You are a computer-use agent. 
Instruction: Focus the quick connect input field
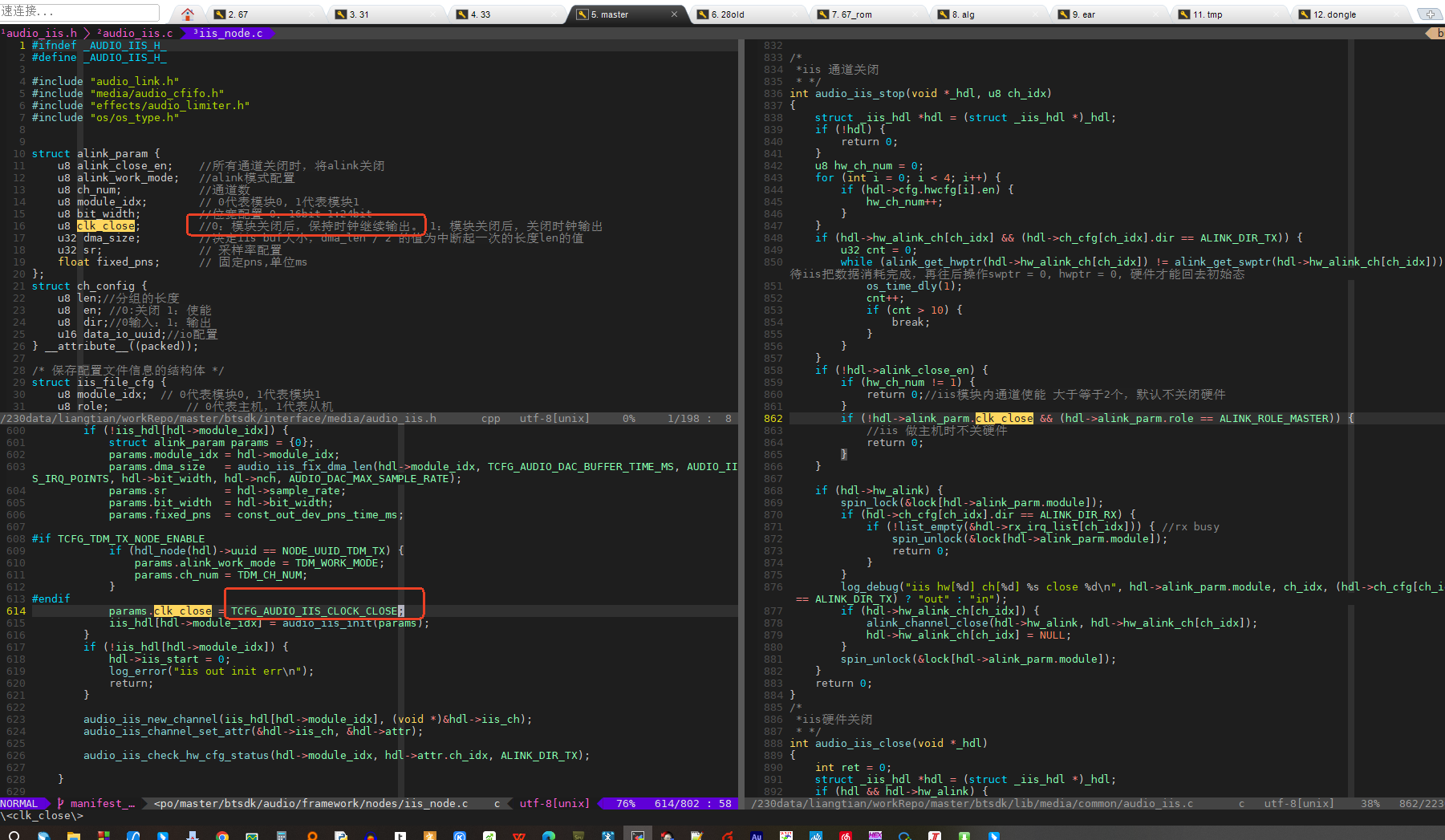pyautogui.click(x=80, y=12)
